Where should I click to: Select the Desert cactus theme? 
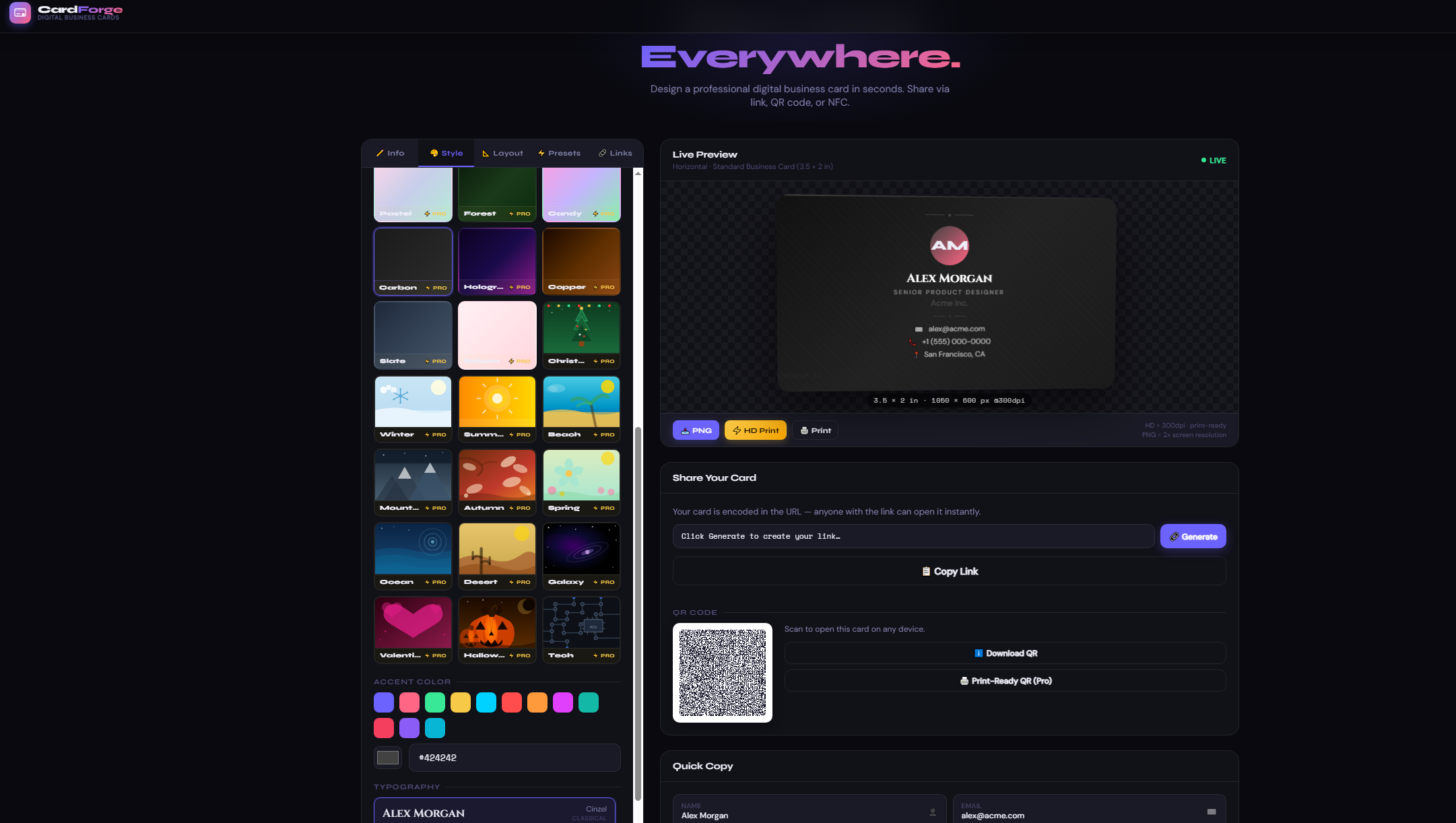pyautogui.click(x=497, y=556)
